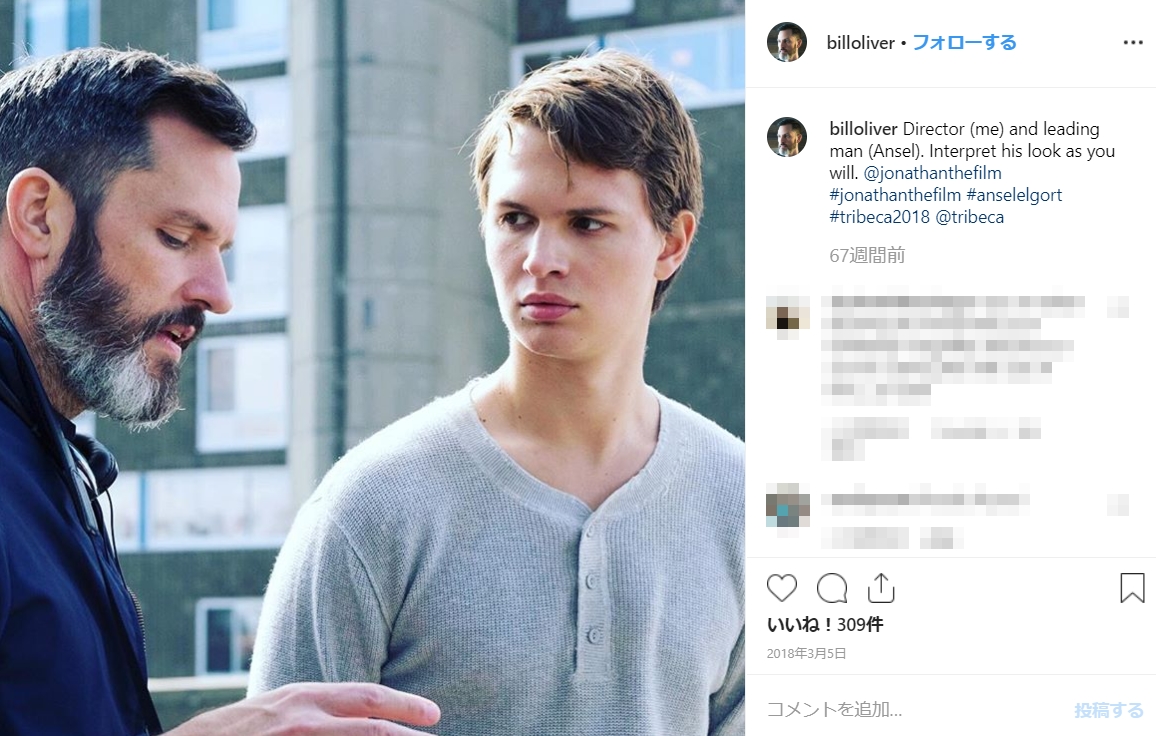Click the コメントを追加 comment input field
Viewport: 1156px width, 736px height.
tap(900, 710)
